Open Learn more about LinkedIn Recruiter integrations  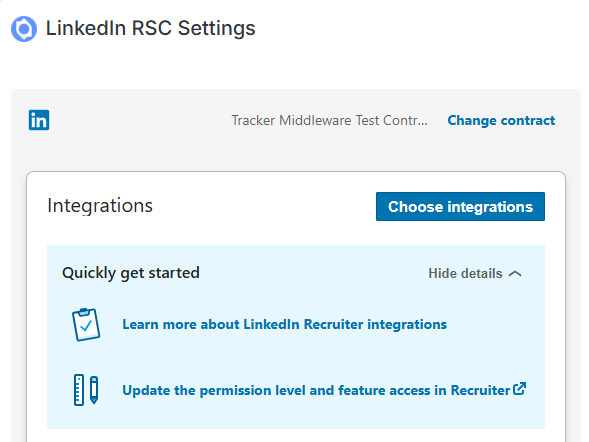point(284,324)
